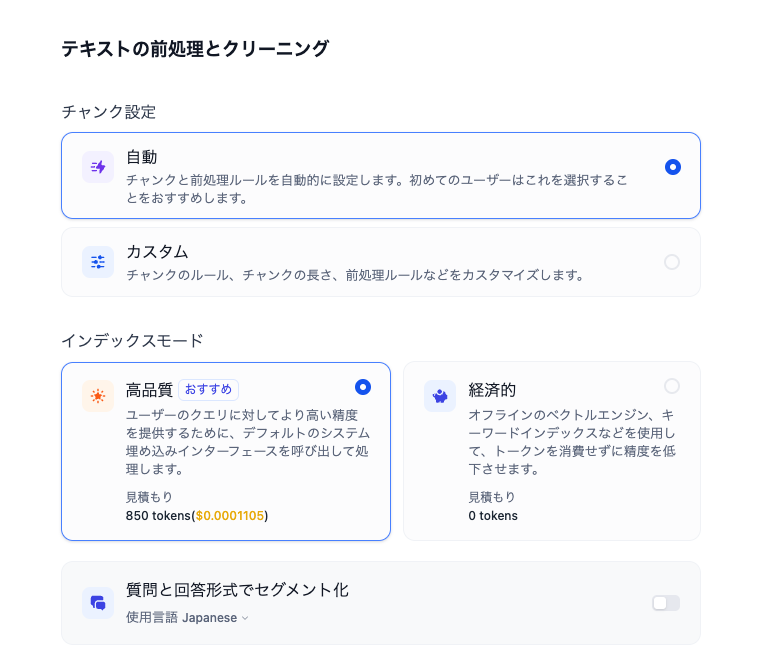Viewport: 780px width, 660px height.
Task: Choose the 経済的 index mode radio button
Action: coord(672,386)
